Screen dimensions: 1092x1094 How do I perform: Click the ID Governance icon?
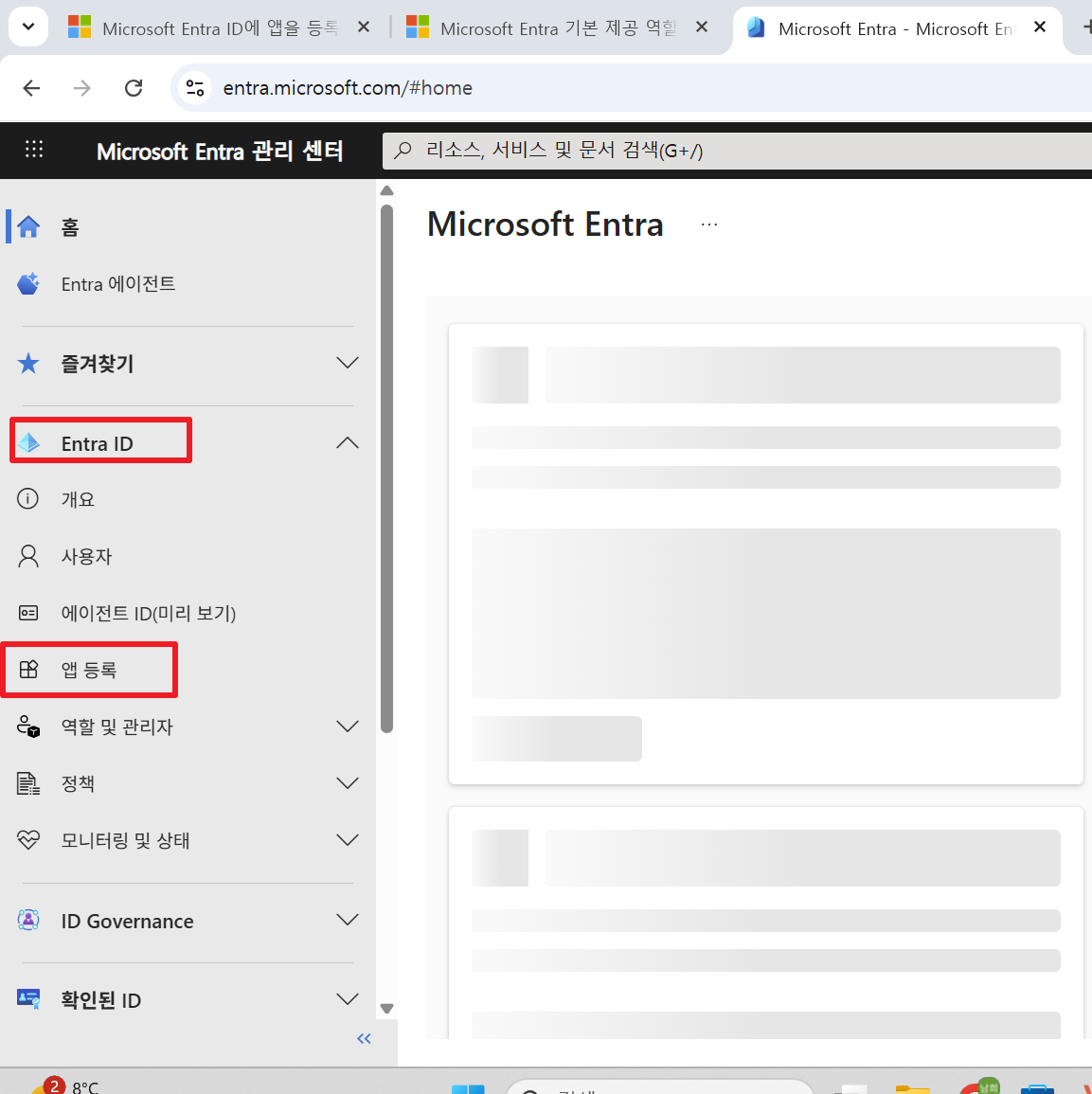(x=27, y=921)
